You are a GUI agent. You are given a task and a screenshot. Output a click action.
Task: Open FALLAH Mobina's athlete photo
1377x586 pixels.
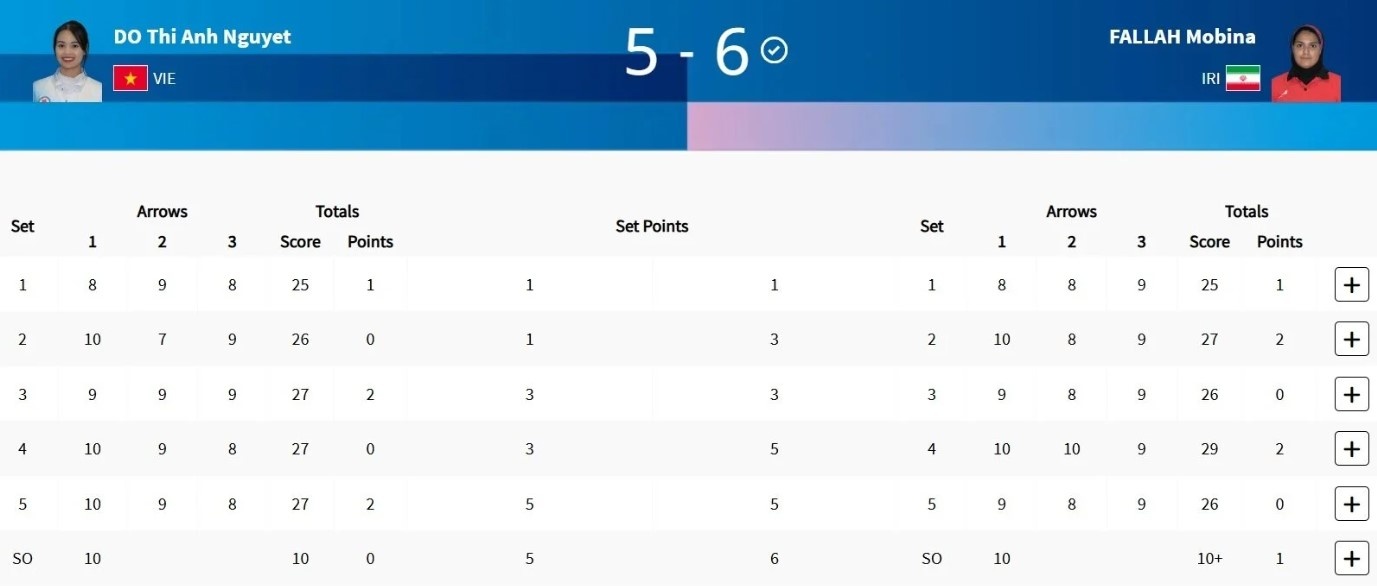point(1306,64)
